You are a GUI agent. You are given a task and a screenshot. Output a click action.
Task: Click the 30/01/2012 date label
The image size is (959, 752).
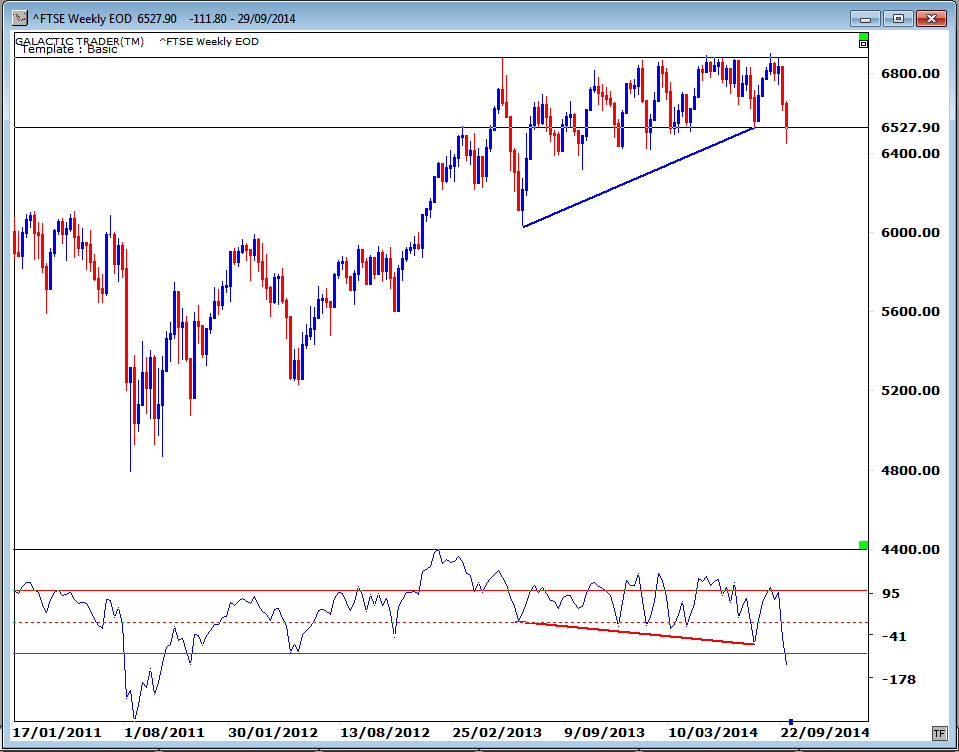[273, 732]
